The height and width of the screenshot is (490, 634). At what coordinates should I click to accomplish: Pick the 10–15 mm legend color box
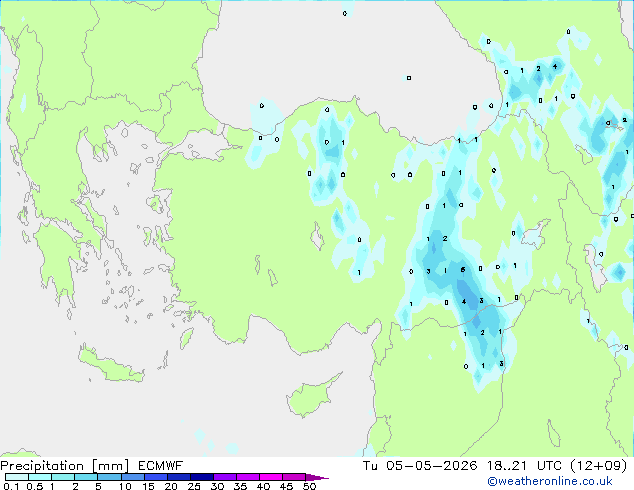click(x=133, y=477)
